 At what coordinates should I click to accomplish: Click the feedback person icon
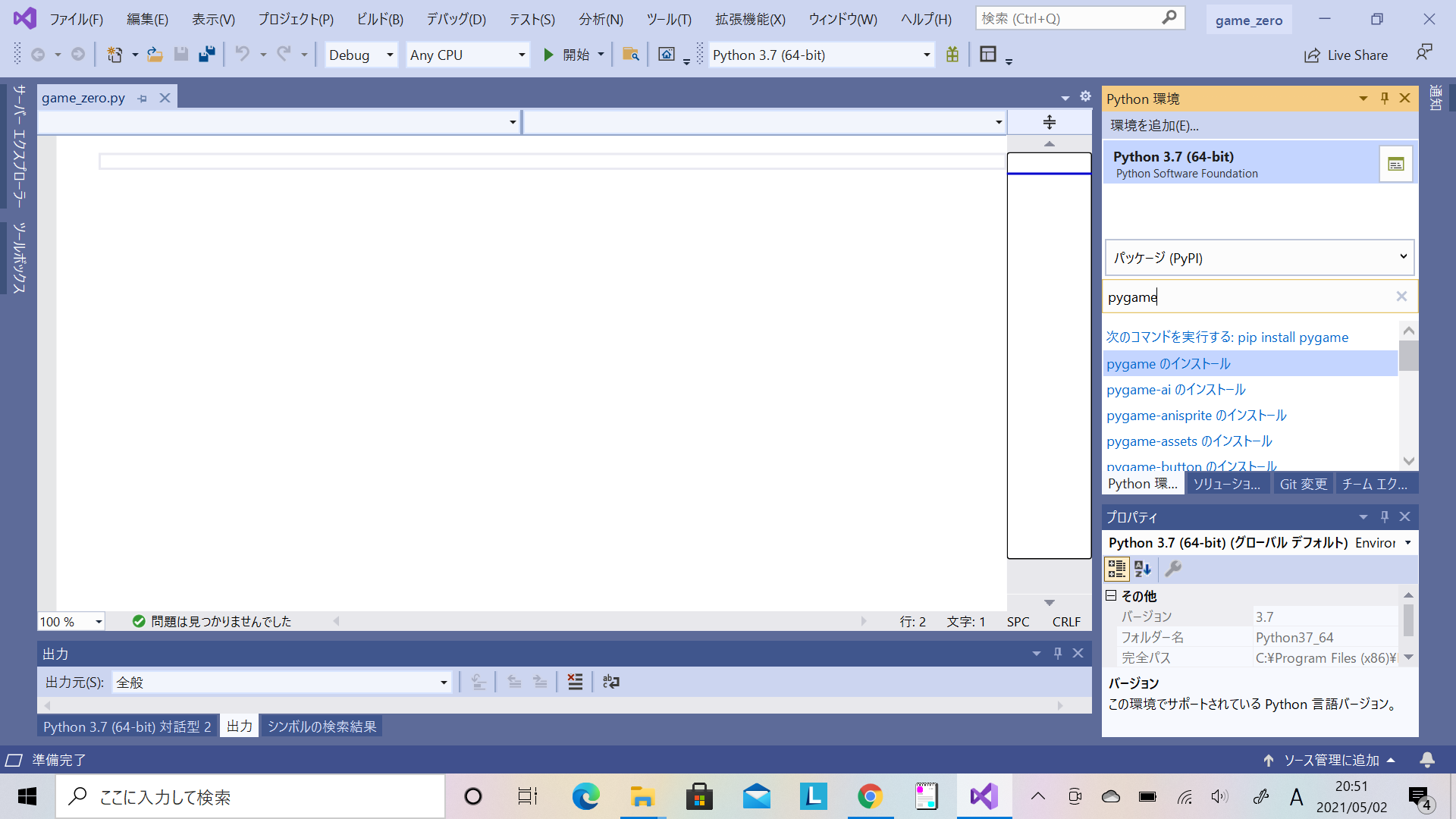pos(1423,53)
